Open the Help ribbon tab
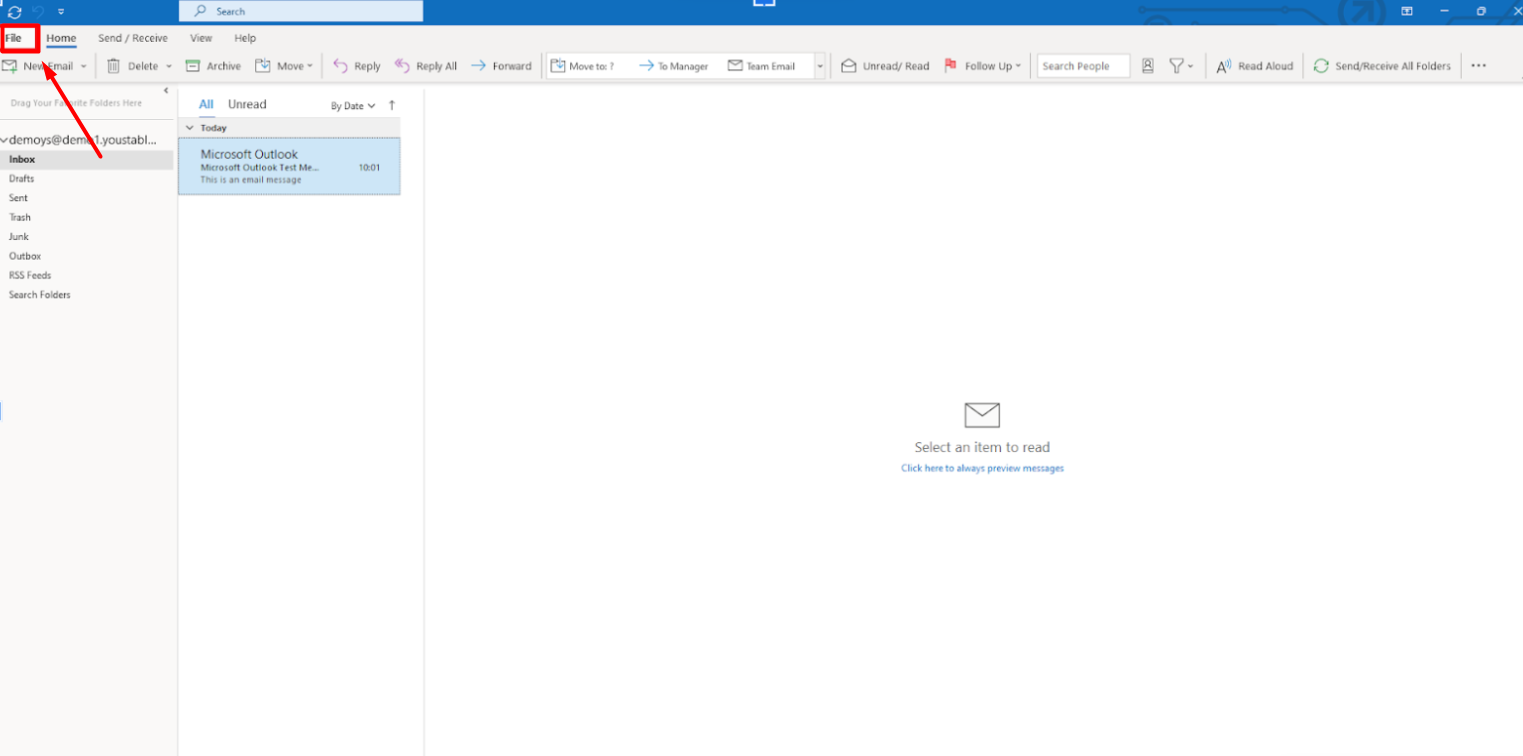The width and height of the screenshot is (1523, 756). pos(245,38)
